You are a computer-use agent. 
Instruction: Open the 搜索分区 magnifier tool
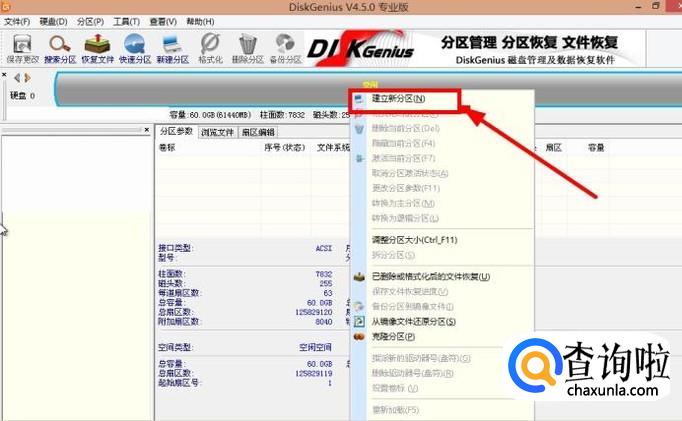(x=60, y=48)
